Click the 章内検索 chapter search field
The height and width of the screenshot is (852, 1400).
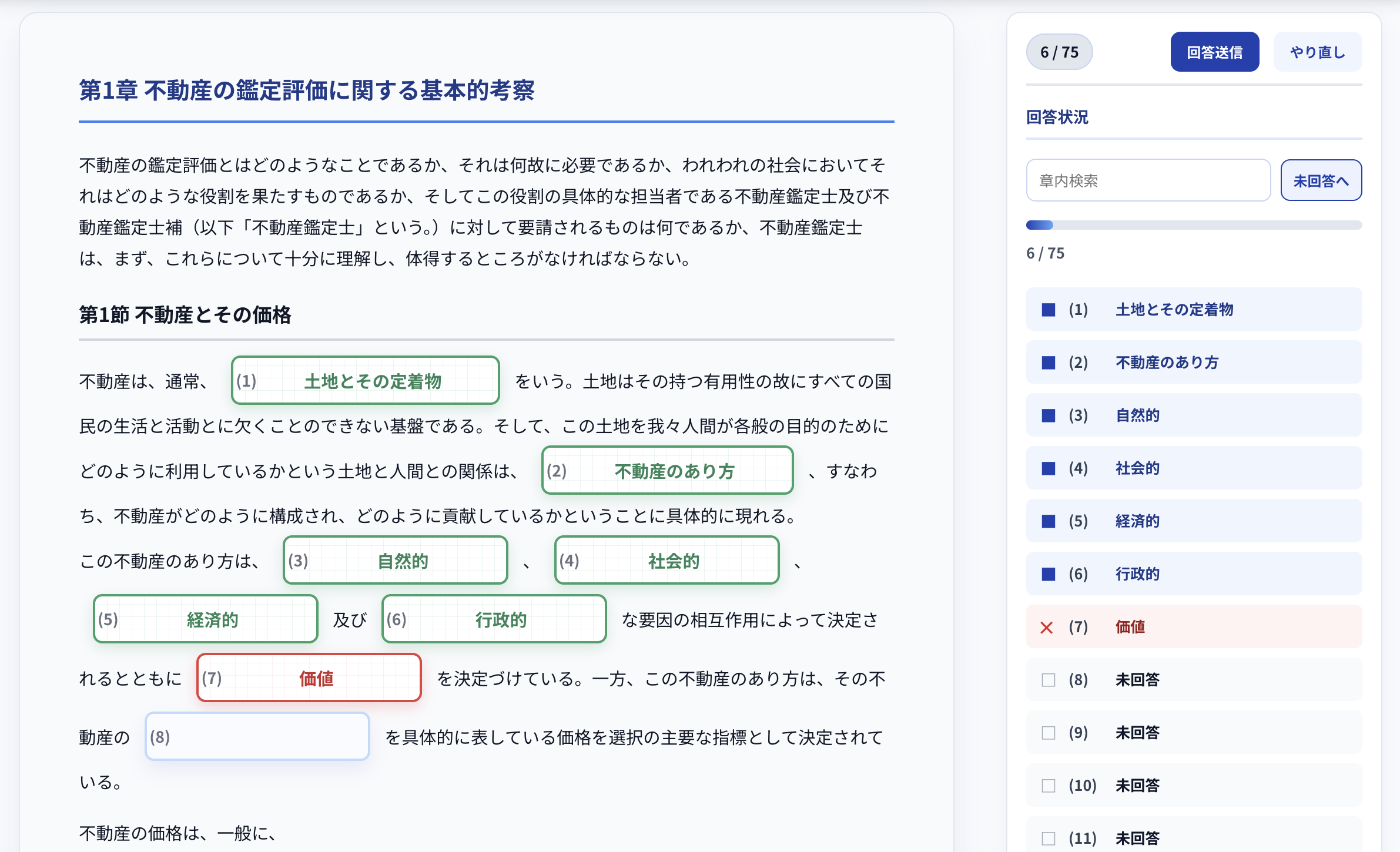point(1146,180)
